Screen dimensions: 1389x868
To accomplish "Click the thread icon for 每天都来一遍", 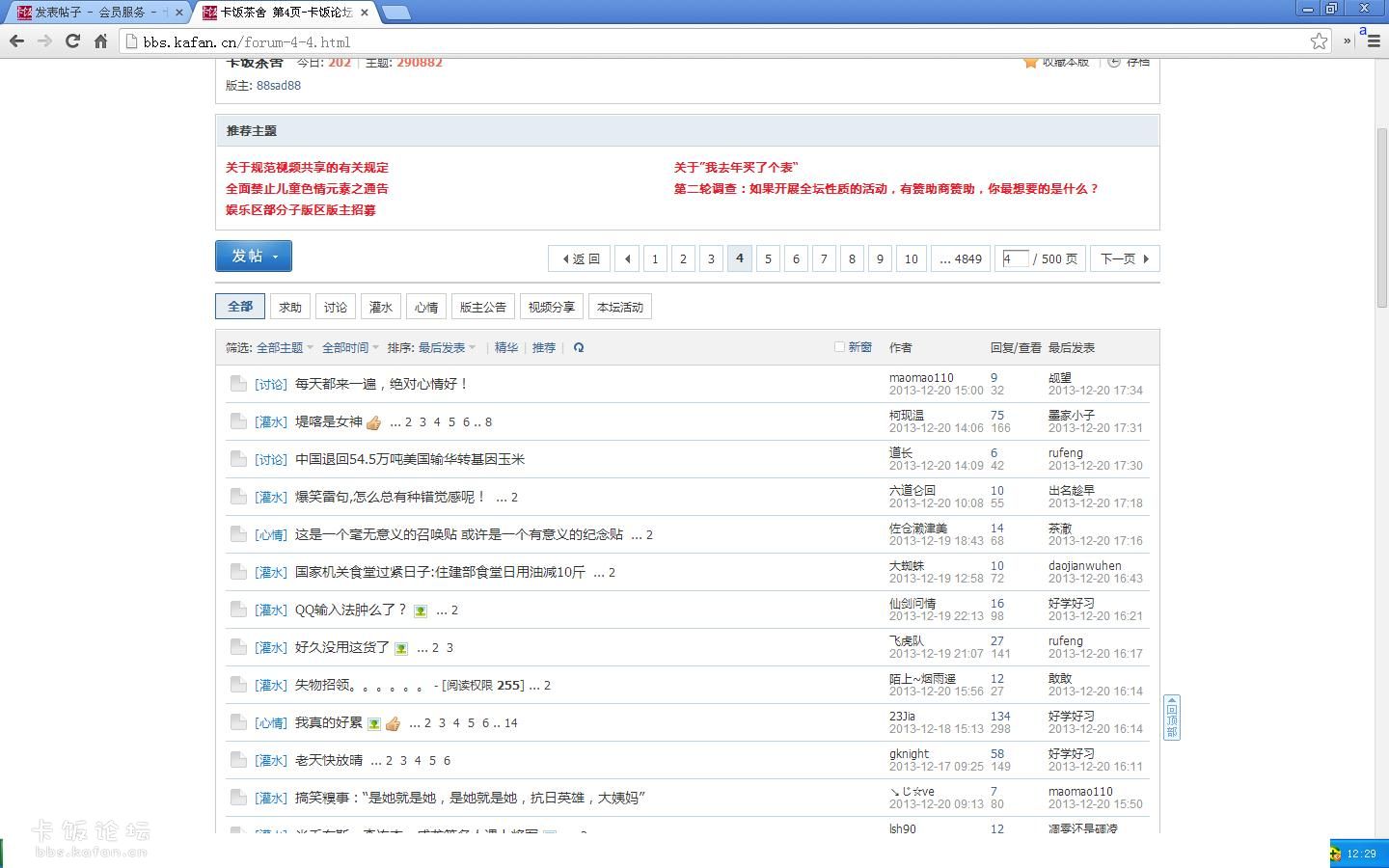I will pos(238,383).
